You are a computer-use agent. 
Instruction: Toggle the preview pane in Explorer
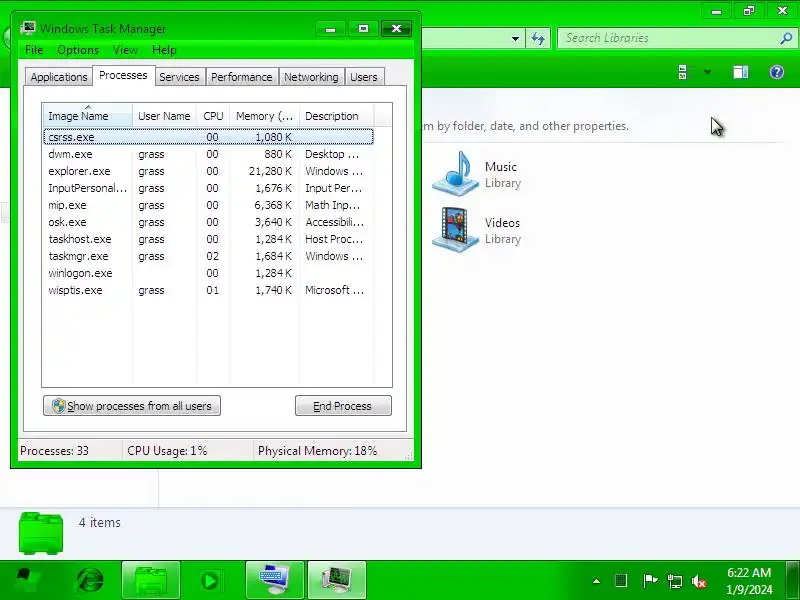pyautogui.click(x=741, y=72)
